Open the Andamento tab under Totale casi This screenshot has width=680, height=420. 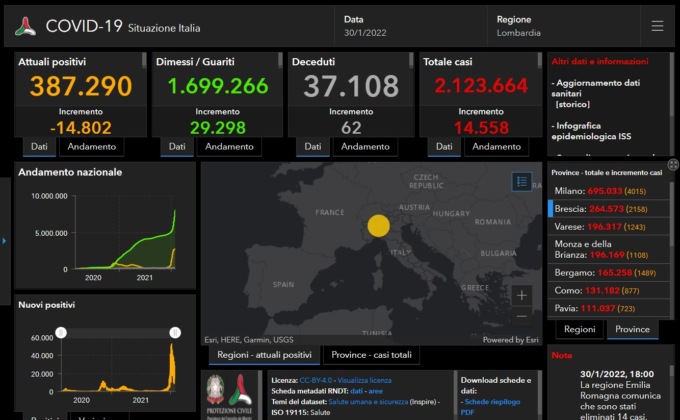(497, 147)
